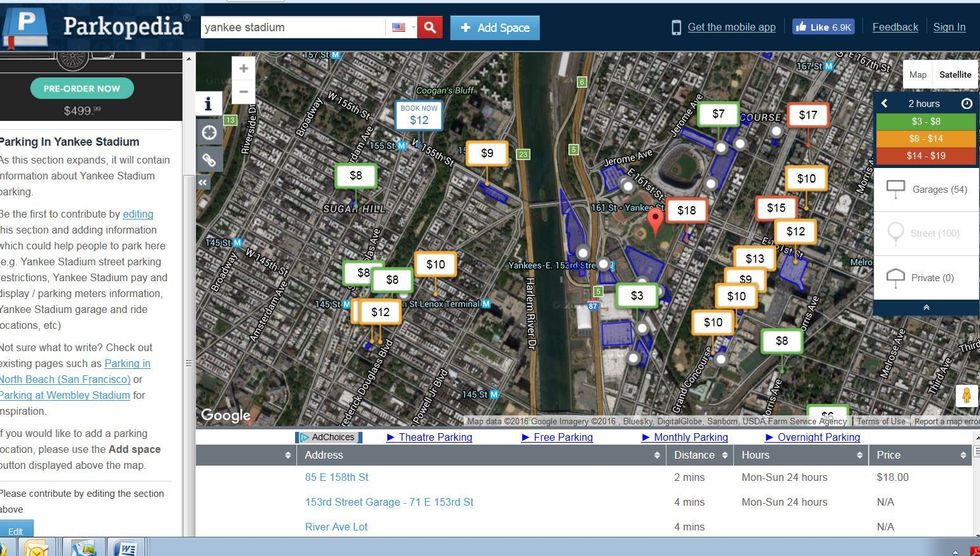Open the 85 E 158th St listing
The image size is (980, 556).
(337, 478)
